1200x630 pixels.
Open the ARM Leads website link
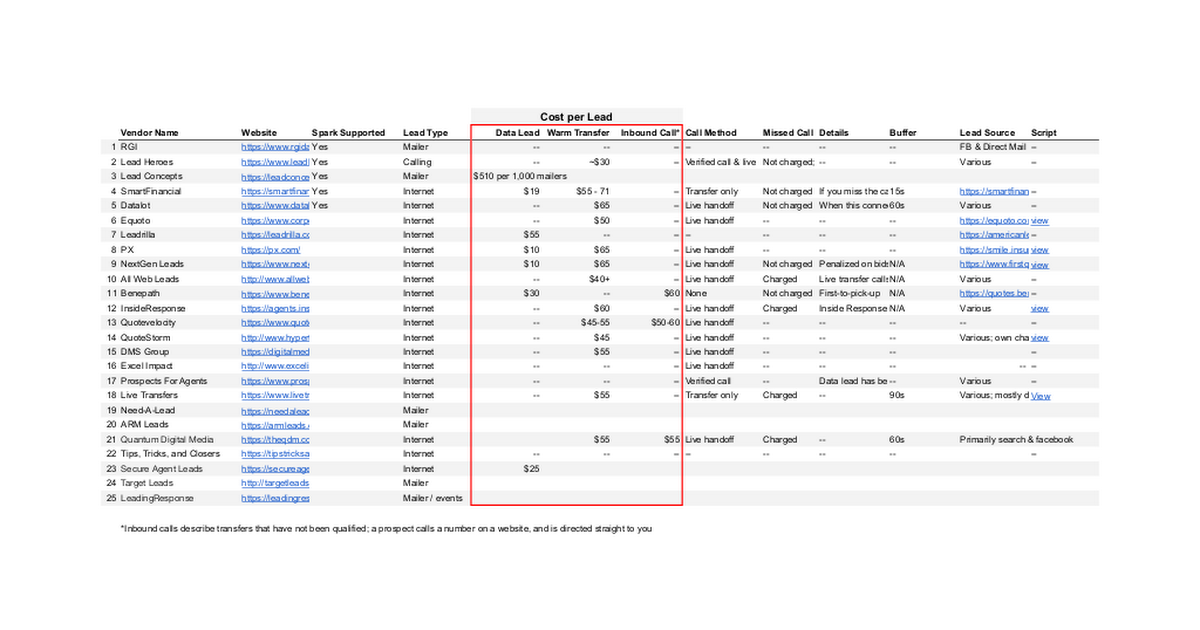coord(275,425)
